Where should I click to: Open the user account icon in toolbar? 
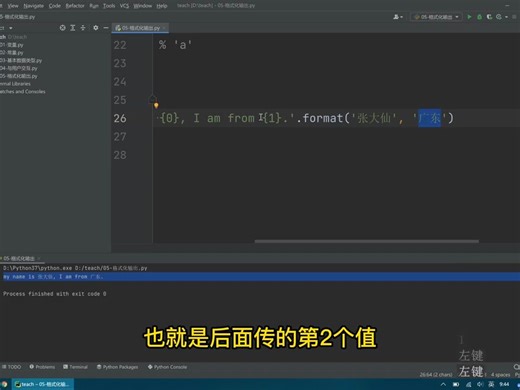point(397,17)
